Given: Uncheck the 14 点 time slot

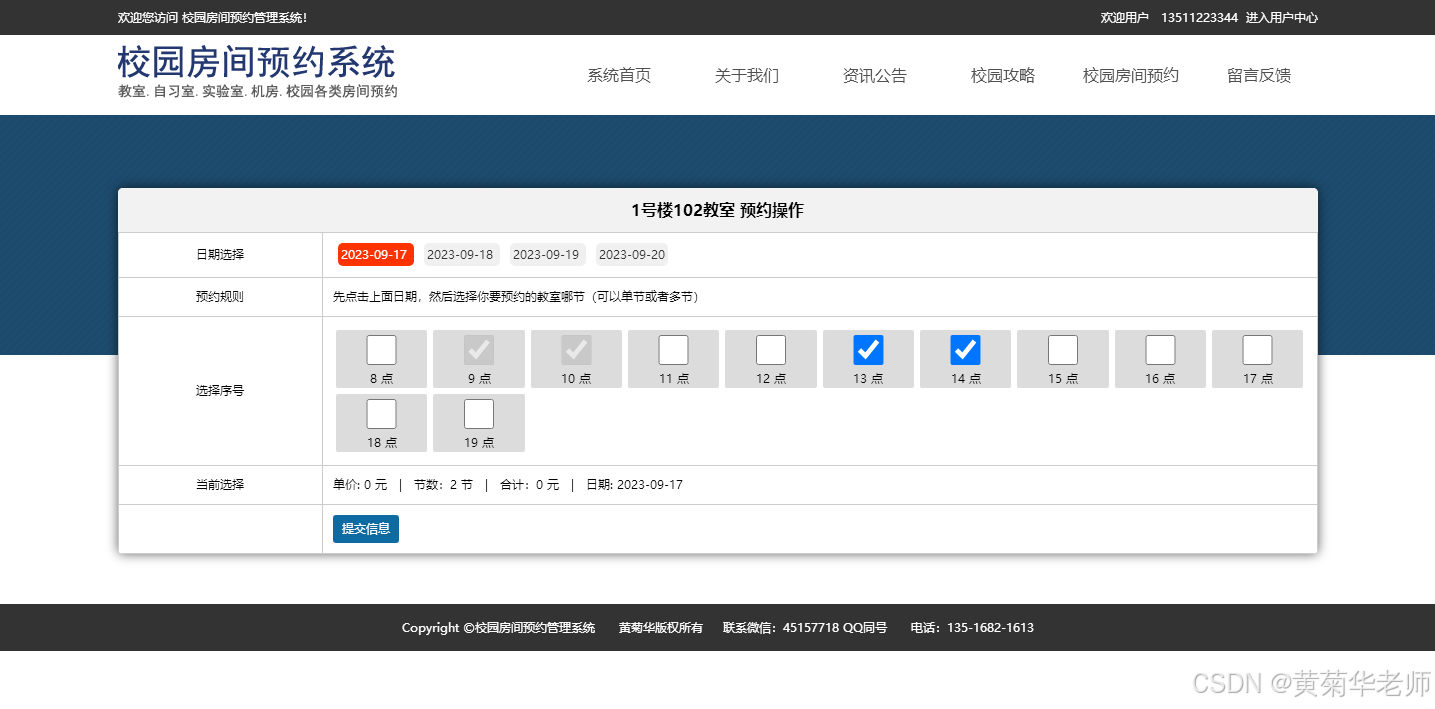Looking at the screenshot, I should coord(965,350).
